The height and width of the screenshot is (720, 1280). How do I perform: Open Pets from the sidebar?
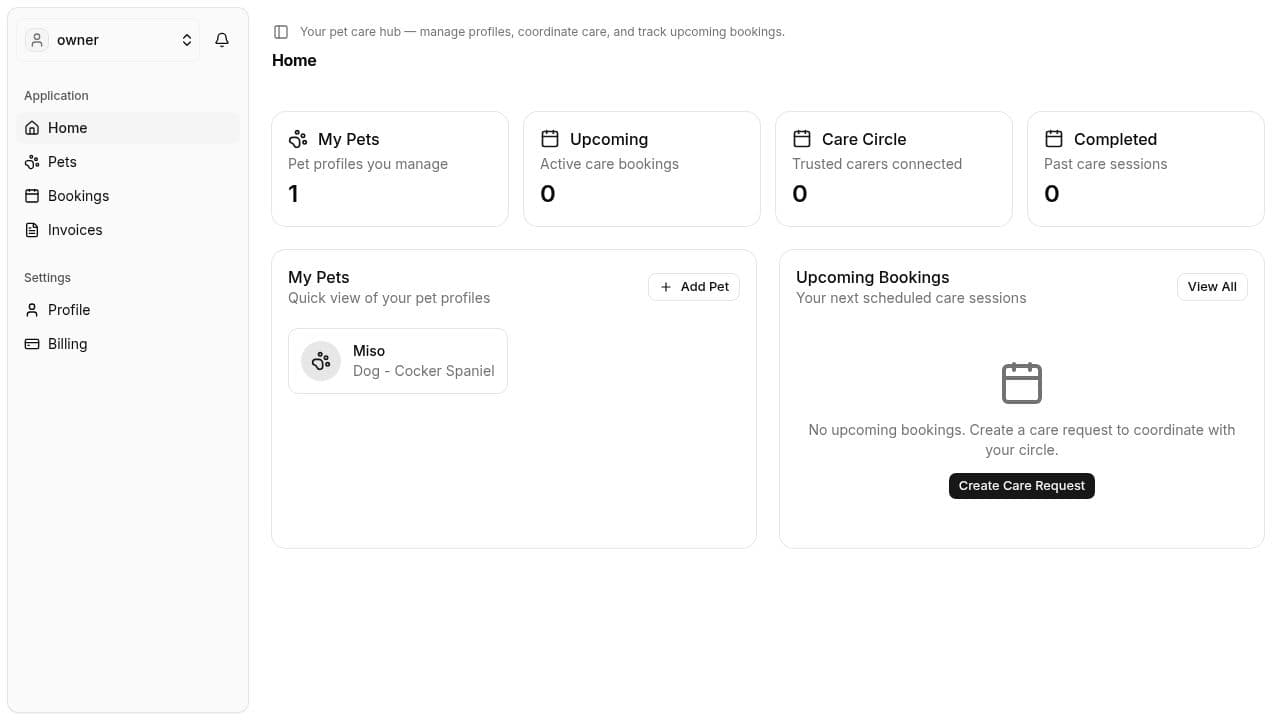click(x=128, y=162)
